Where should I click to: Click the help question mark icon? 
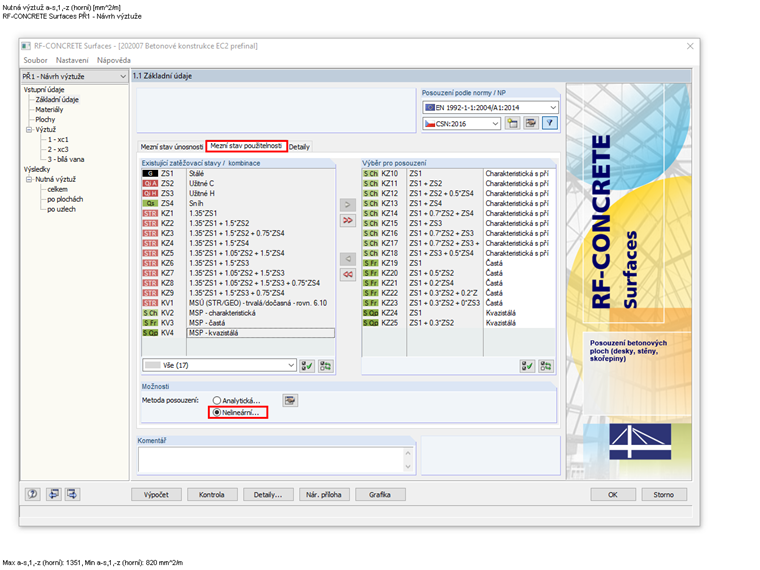[32, 494]
